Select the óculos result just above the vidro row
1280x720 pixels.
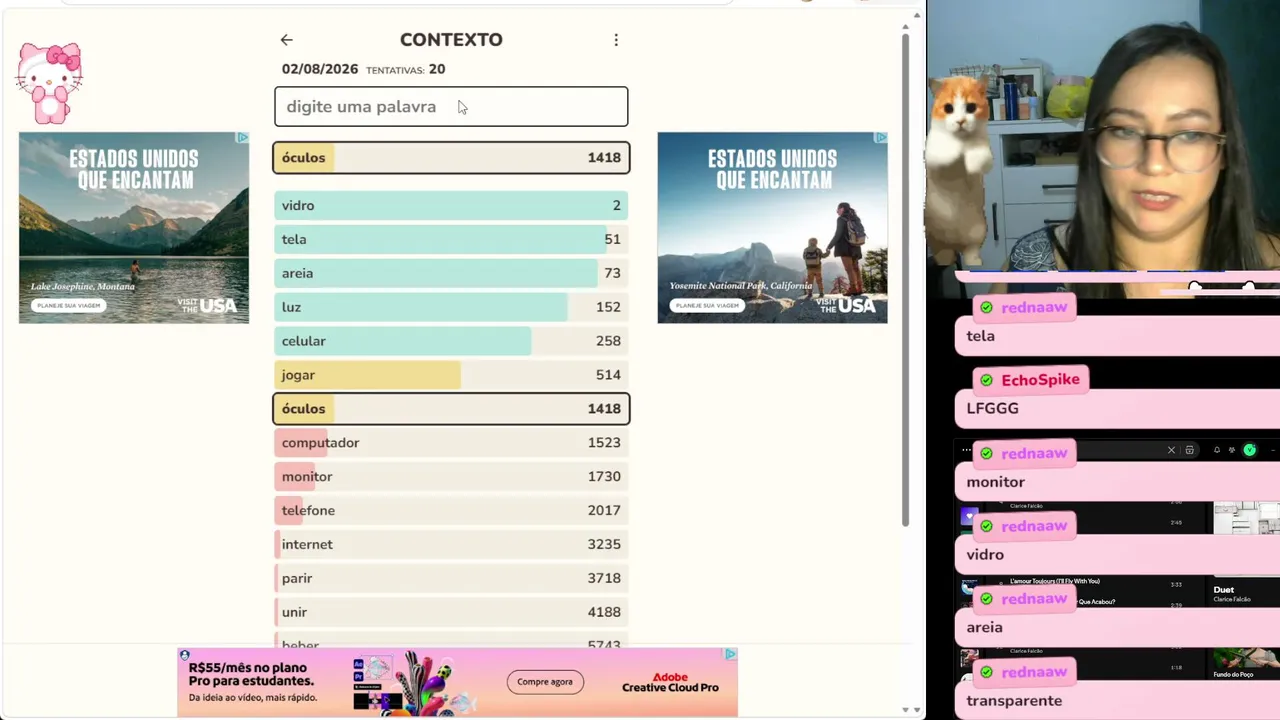pyautogui.click(x=451, y=158)
